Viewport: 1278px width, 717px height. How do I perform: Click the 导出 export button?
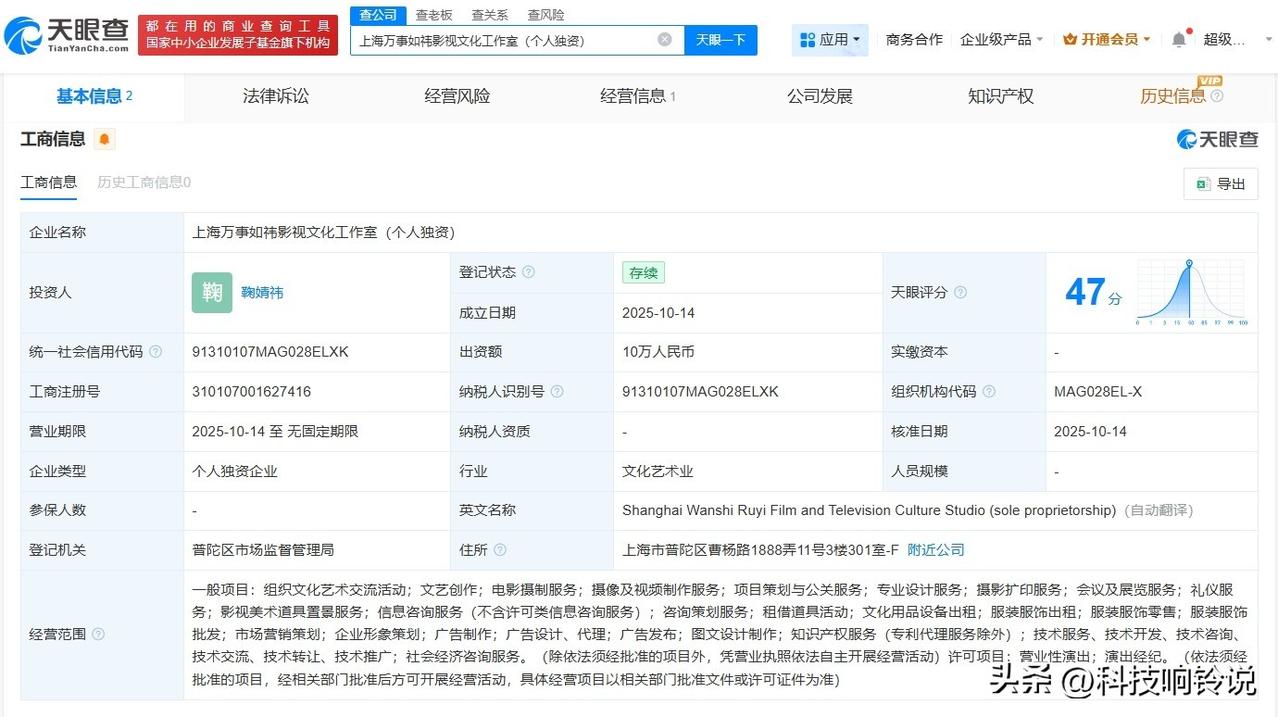[1221, 184]
